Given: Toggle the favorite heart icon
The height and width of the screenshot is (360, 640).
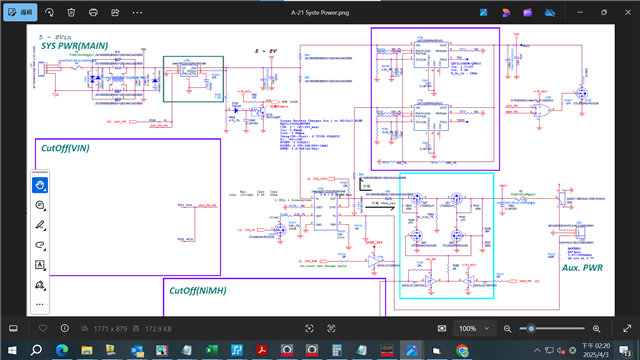Looking at the screenshot, I should (x=43, y=328).
